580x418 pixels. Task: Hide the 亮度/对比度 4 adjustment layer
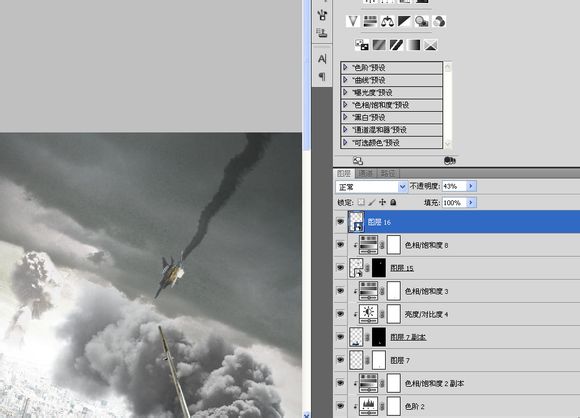[x=340, y=314]
